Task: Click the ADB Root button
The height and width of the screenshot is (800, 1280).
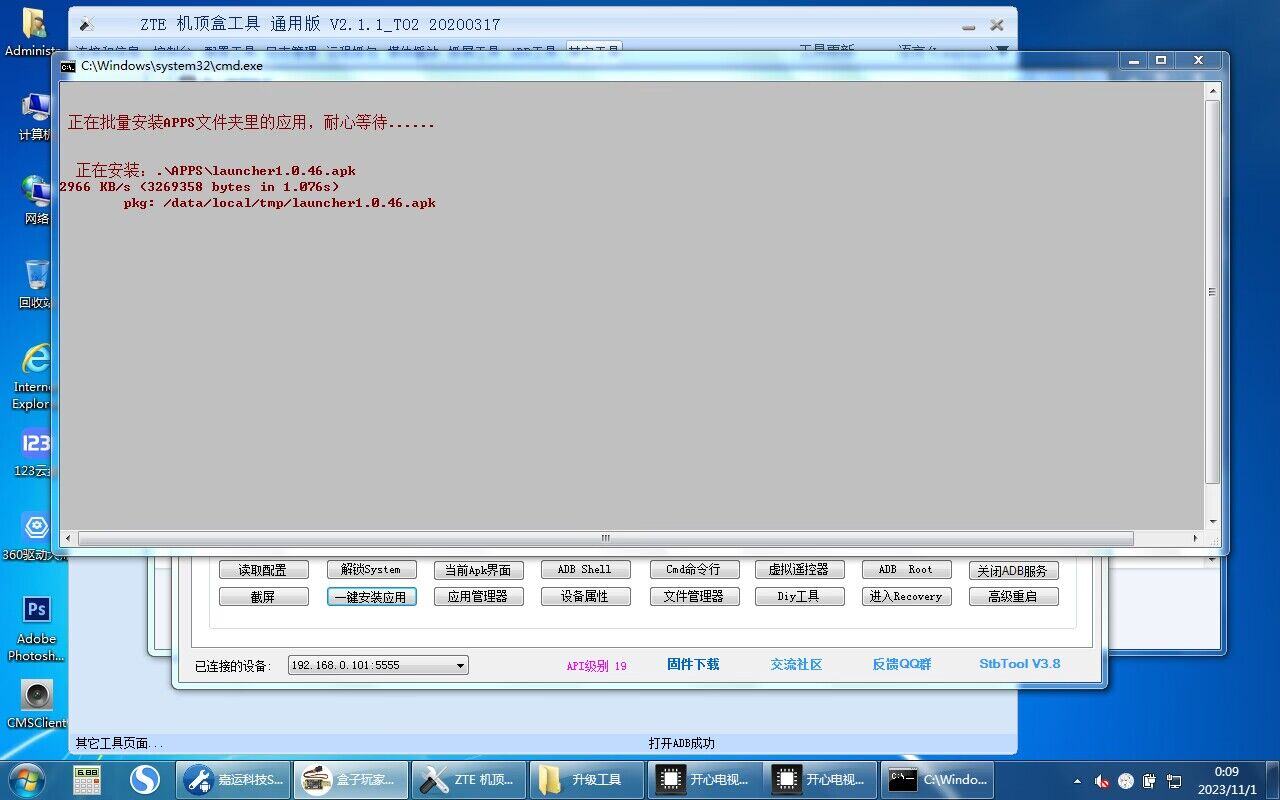Action: coord(906,570)
